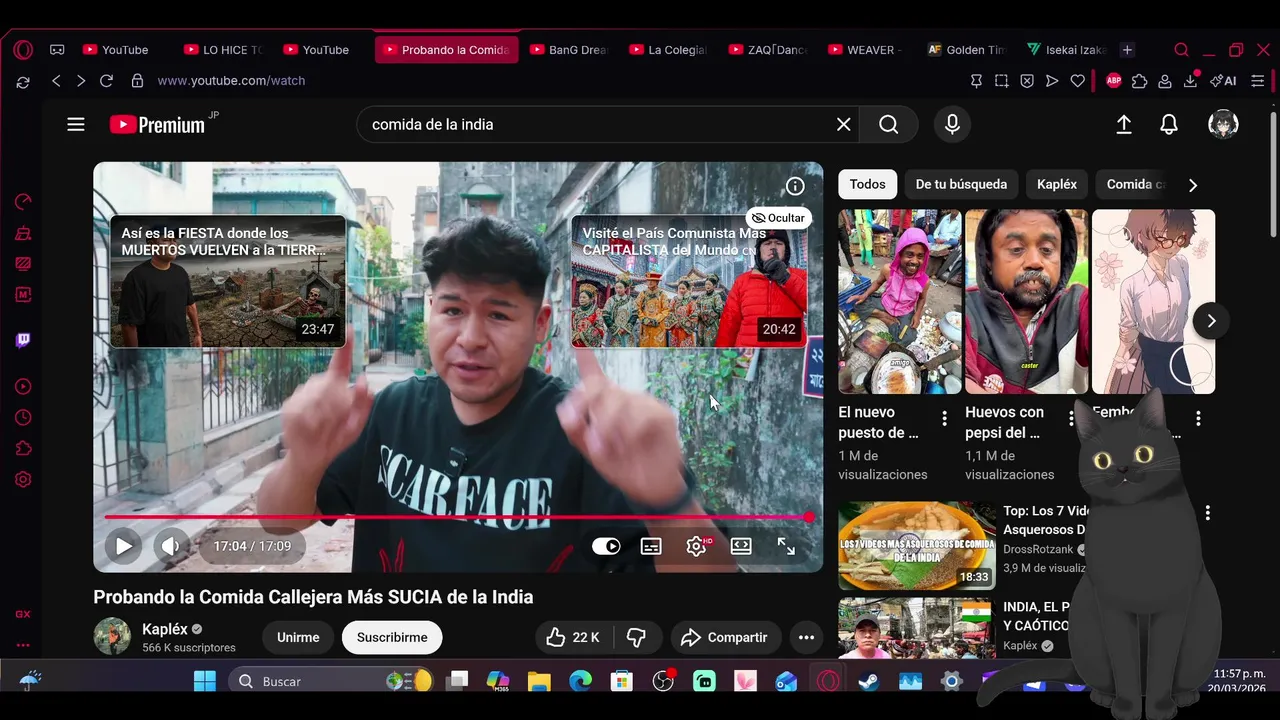
Task: Open the tab search magnifier icon
Action: [1181, 50]
